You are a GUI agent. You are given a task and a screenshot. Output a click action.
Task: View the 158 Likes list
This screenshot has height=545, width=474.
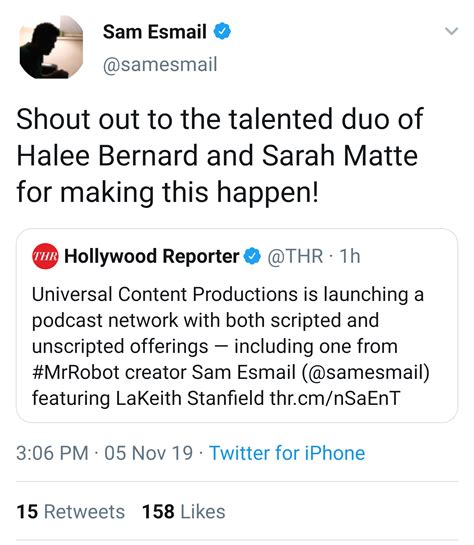tap(183, 512)
